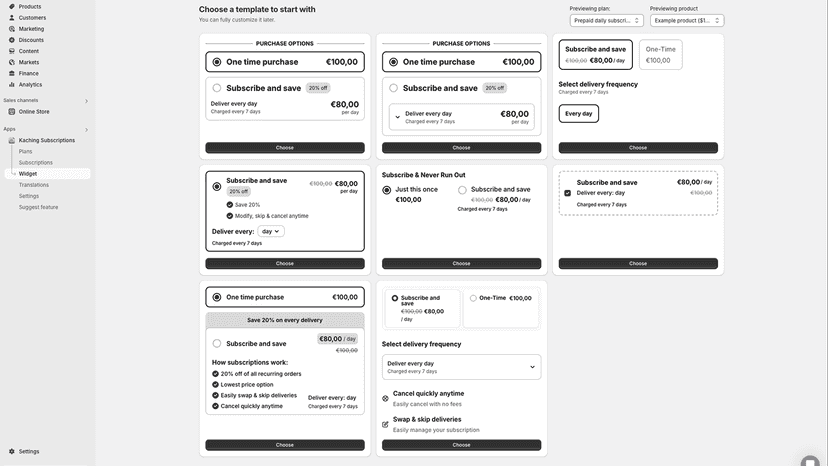
Task: Click the 'Every day' frequency button
Action: 579,113
